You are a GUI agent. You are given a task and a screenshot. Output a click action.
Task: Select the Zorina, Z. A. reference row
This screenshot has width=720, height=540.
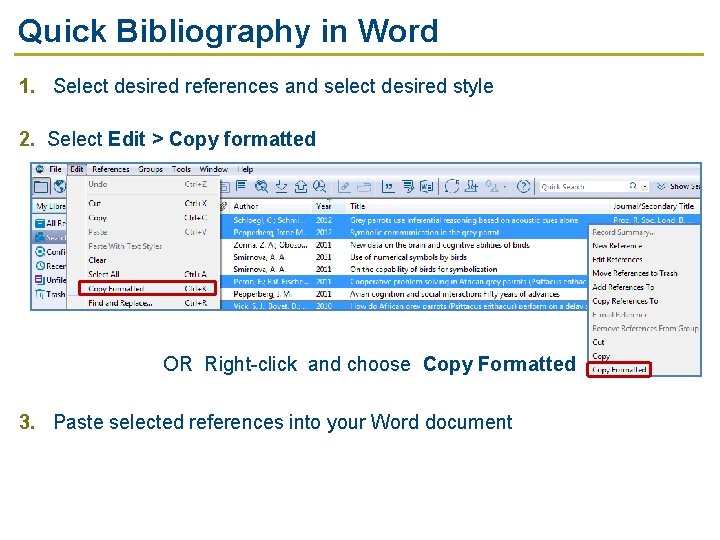[404, 245]
